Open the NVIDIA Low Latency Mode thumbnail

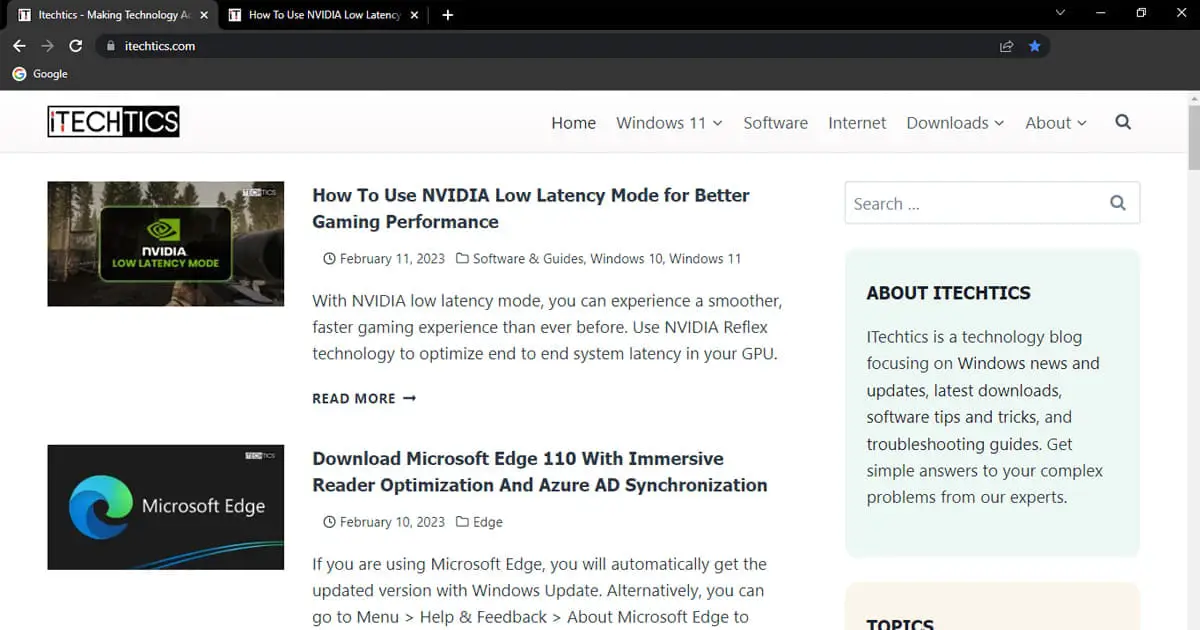point(166,243)
